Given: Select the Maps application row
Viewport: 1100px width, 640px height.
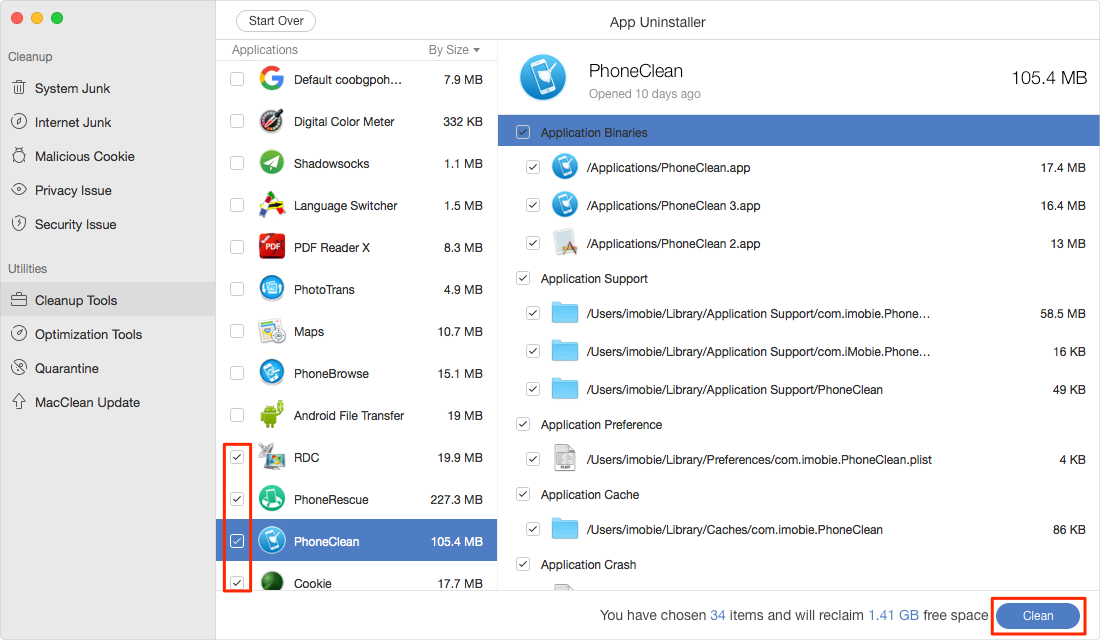Looking at the screenshot, I should pyautogui.click(x=356, y=331).
